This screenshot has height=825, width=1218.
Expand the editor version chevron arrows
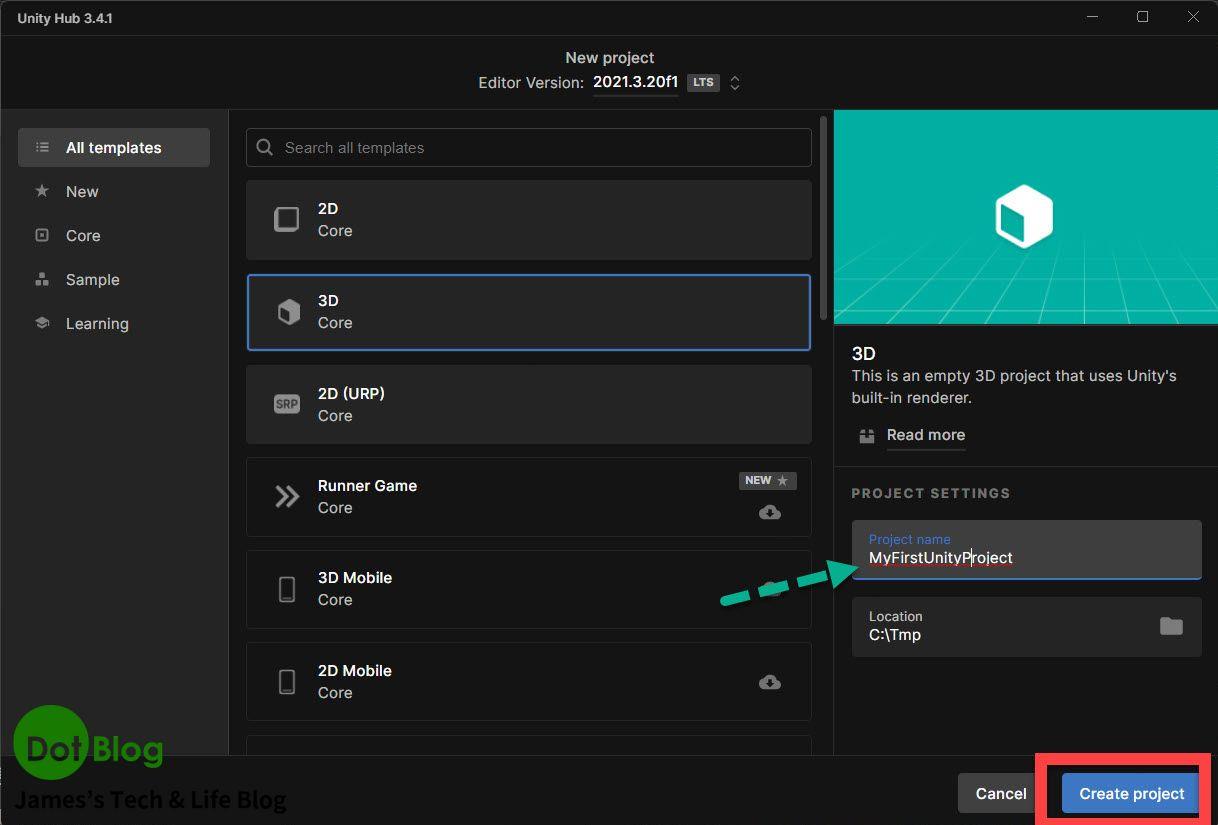pos(735,82)
